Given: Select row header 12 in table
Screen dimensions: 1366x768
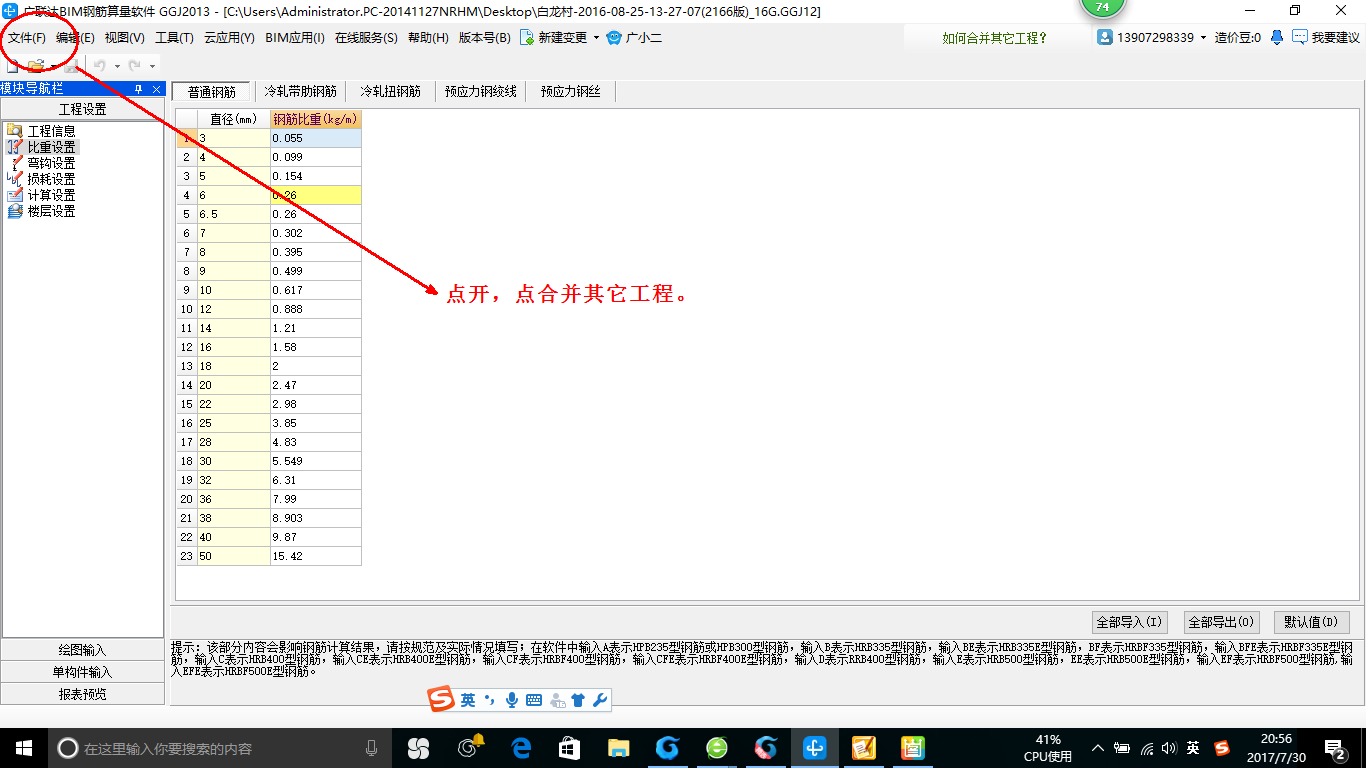Looking at the screenshot, I should [x=187, y=347].
